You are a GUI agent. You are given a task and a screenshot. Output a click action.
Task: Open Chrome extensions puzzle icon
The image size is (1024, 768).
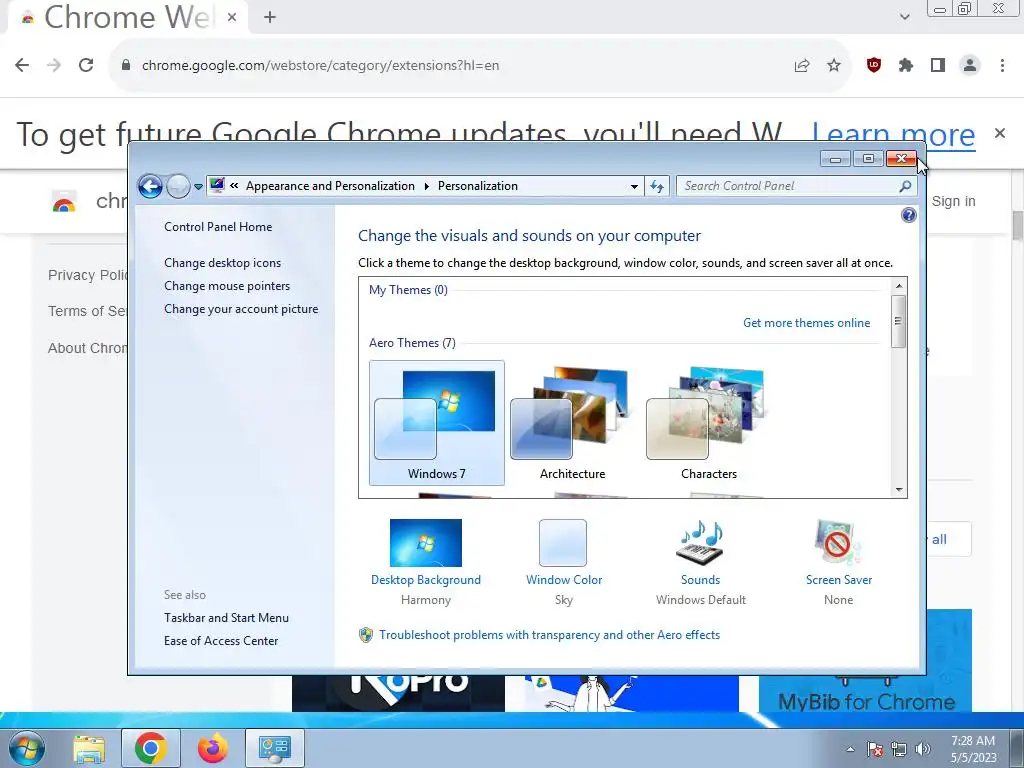coord(906,65)
